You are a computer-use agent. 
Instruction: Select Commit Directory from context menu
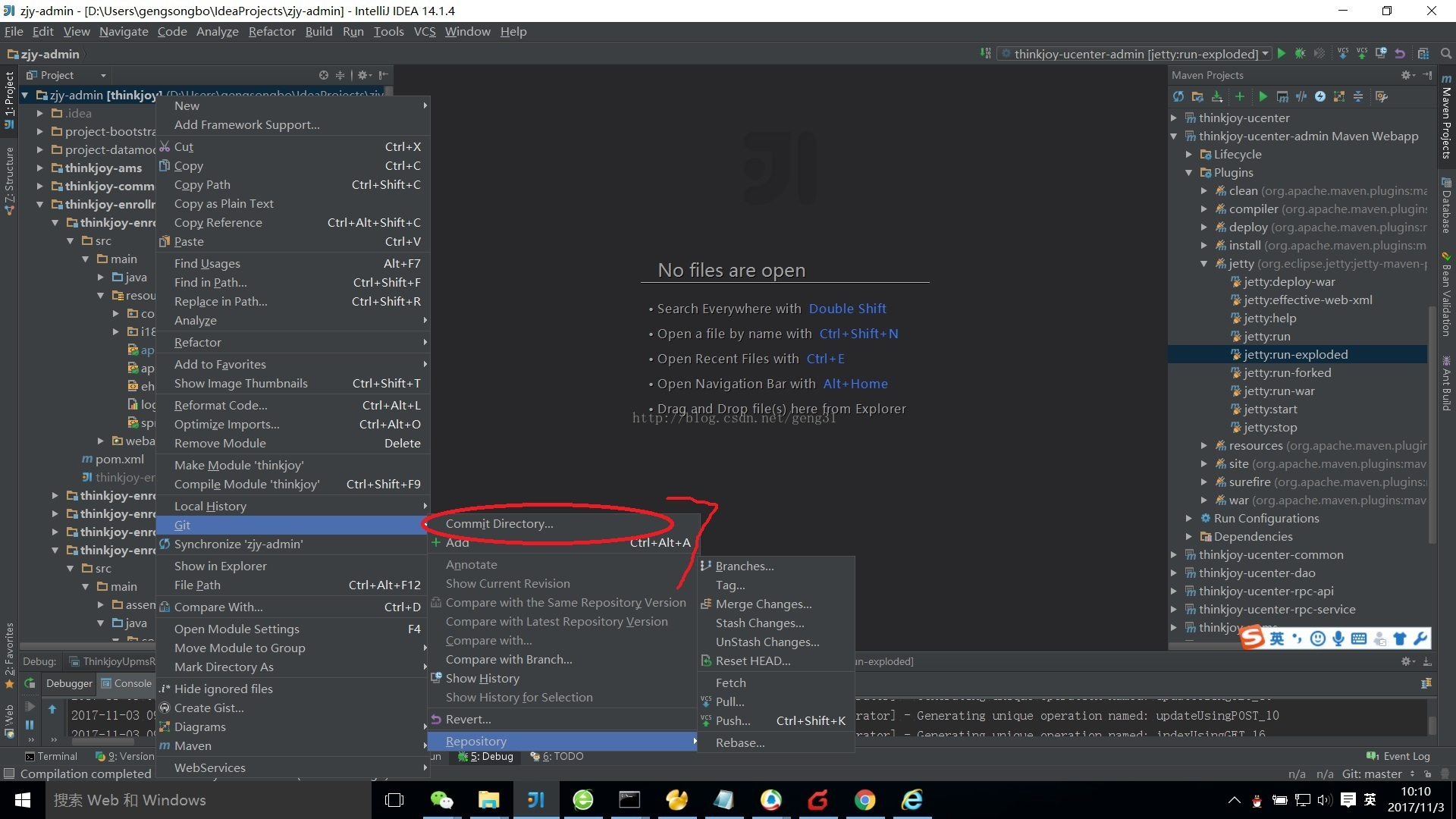(x=498, y=523)
